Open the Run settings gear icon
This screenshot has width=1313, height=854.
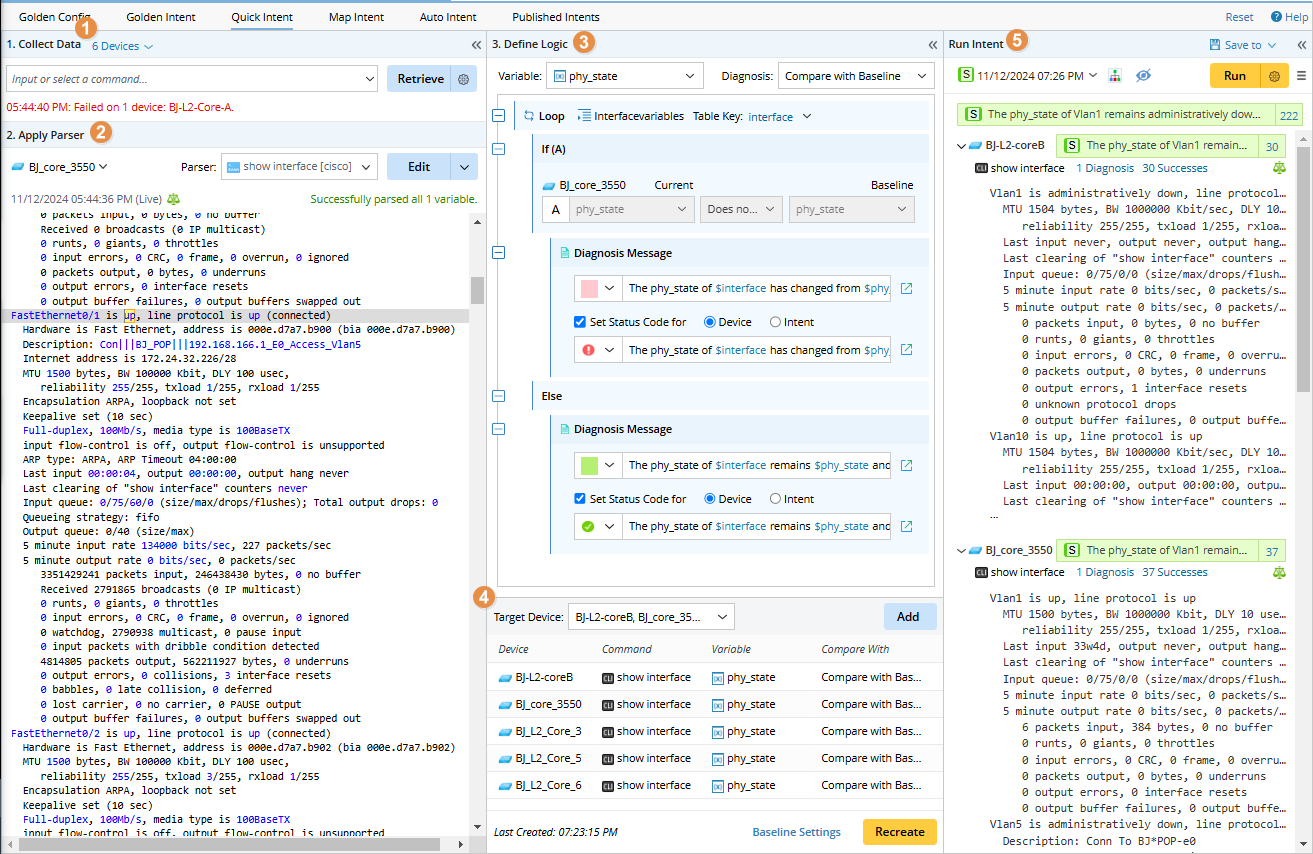pos(1274,76)
